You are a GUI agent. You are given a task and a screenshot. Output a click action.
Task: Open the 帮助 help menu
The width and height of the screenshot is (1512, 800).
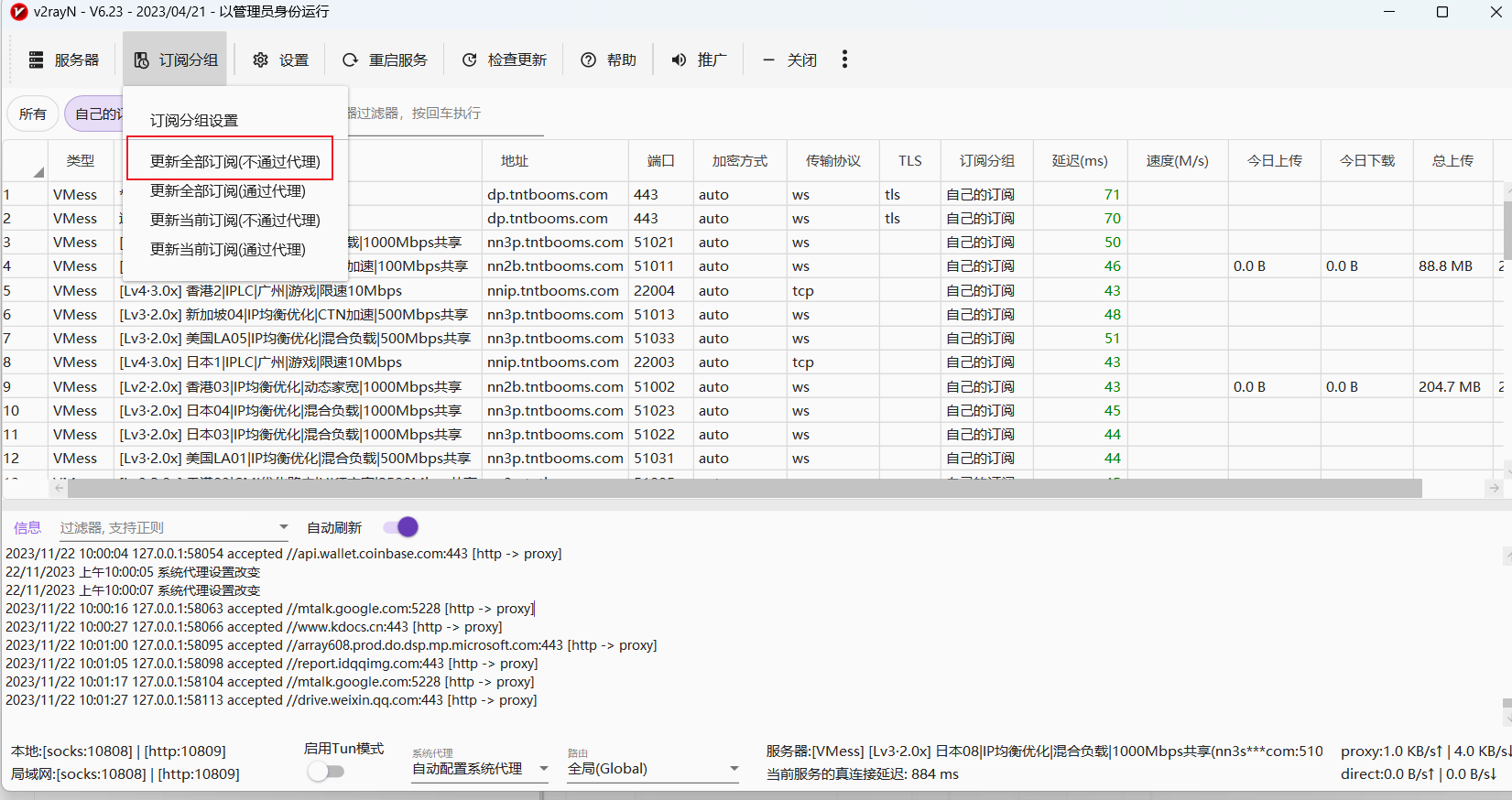tap(609, 59)
